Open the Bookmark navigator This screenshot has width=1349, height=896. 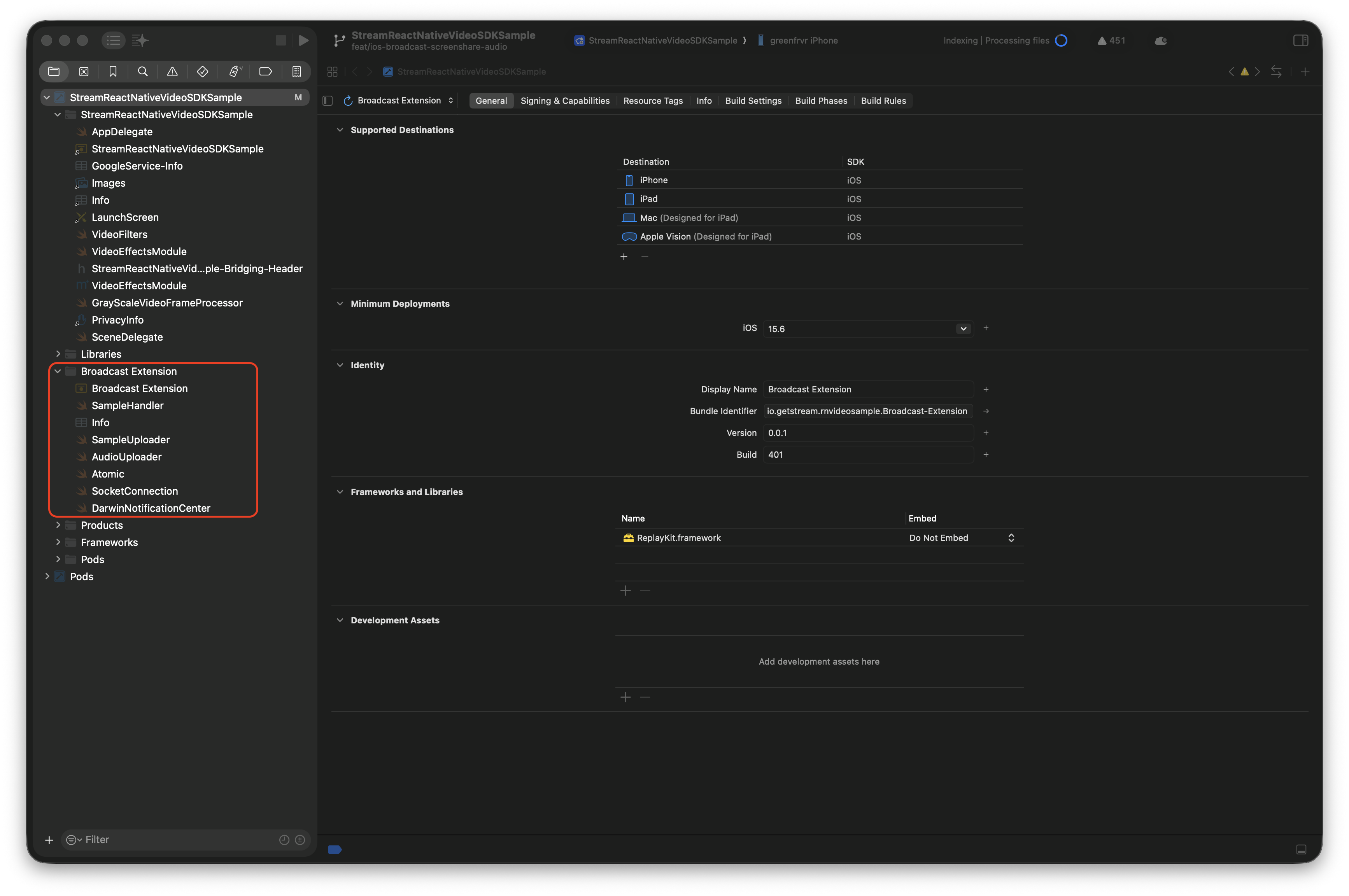pyautogui.click(x=113, y=72)
